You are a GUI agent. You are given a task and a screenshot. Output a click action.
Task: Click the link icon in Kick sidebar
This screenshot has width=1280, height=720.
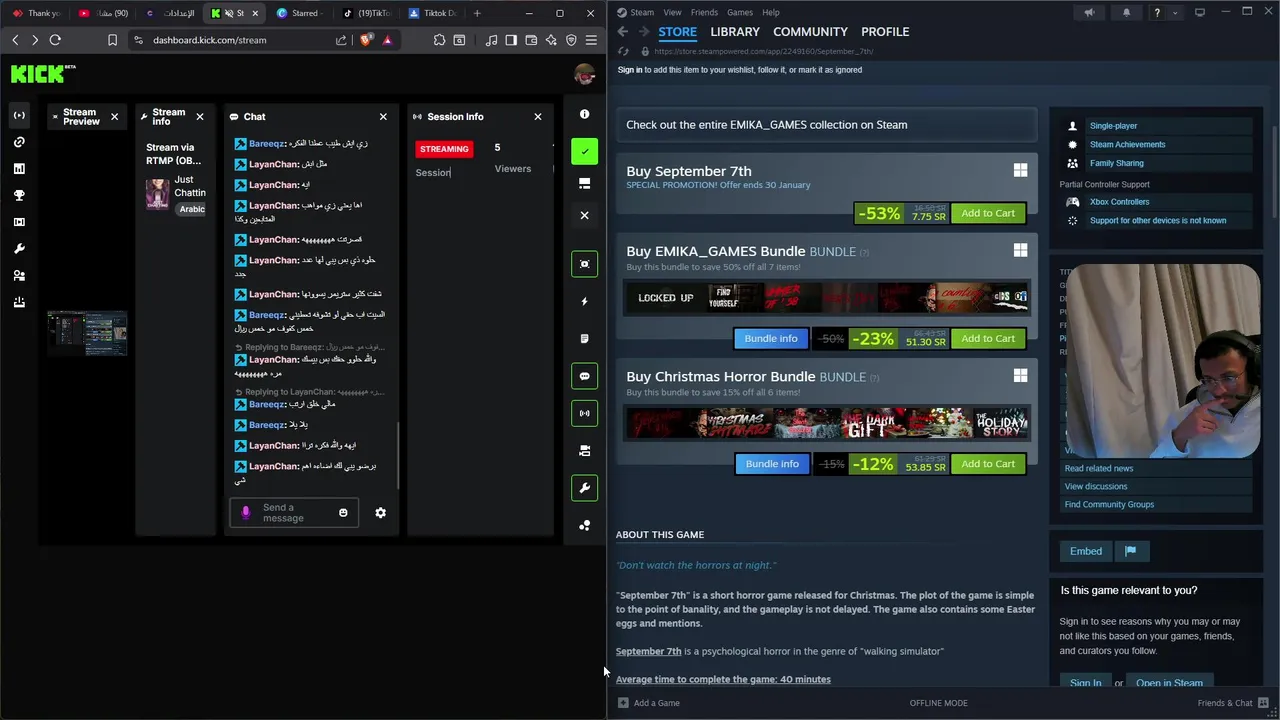(x=19, y=142)
